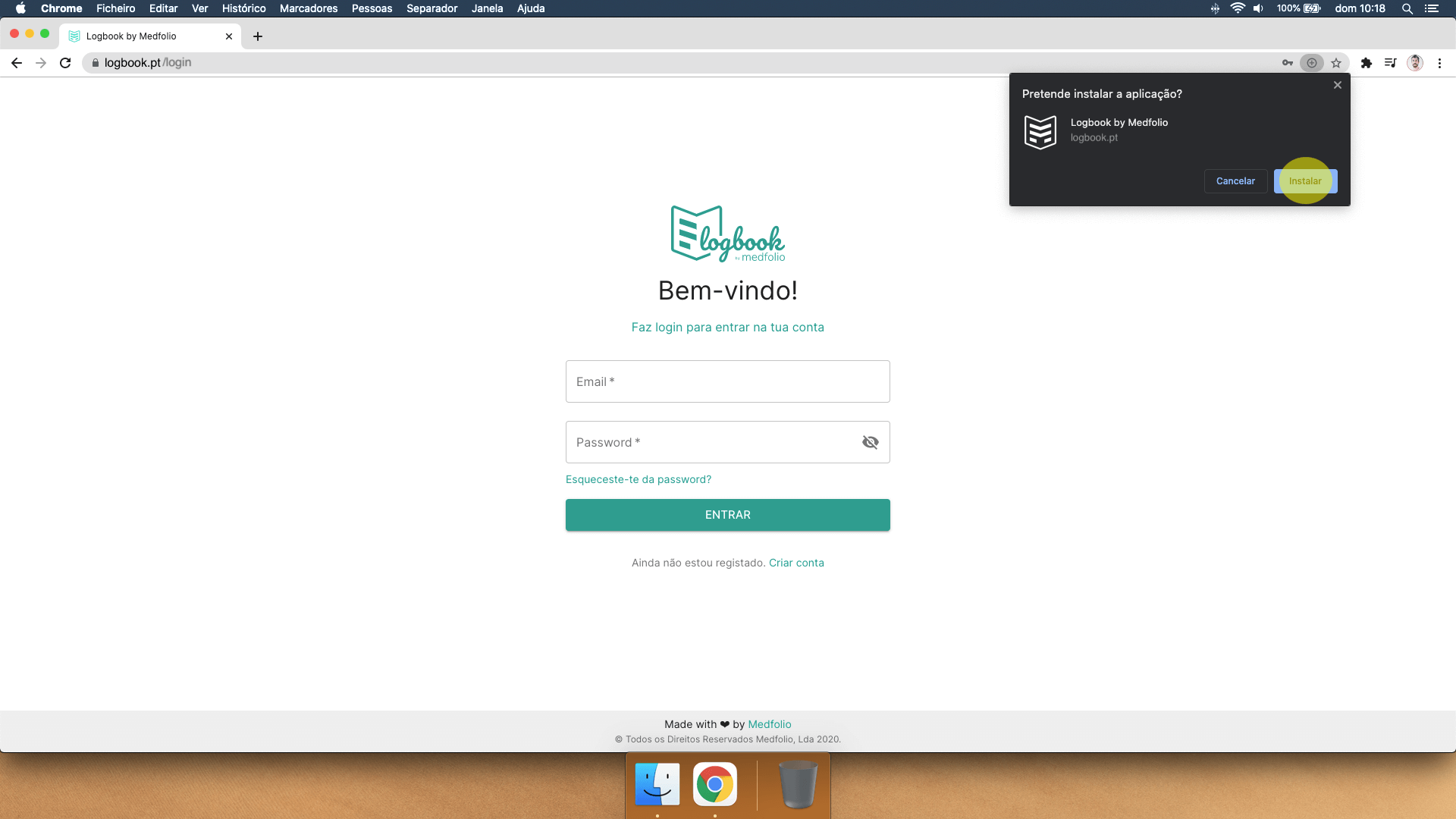This screenshot has width=1456, height=819.
Task: Click the extensions puzzle icon in toolbar
Action: 1366,62
